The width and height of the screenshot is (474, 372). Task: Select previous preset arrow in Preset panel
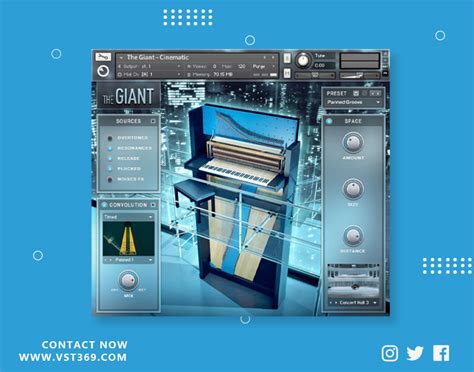click(x=373, y=93)
